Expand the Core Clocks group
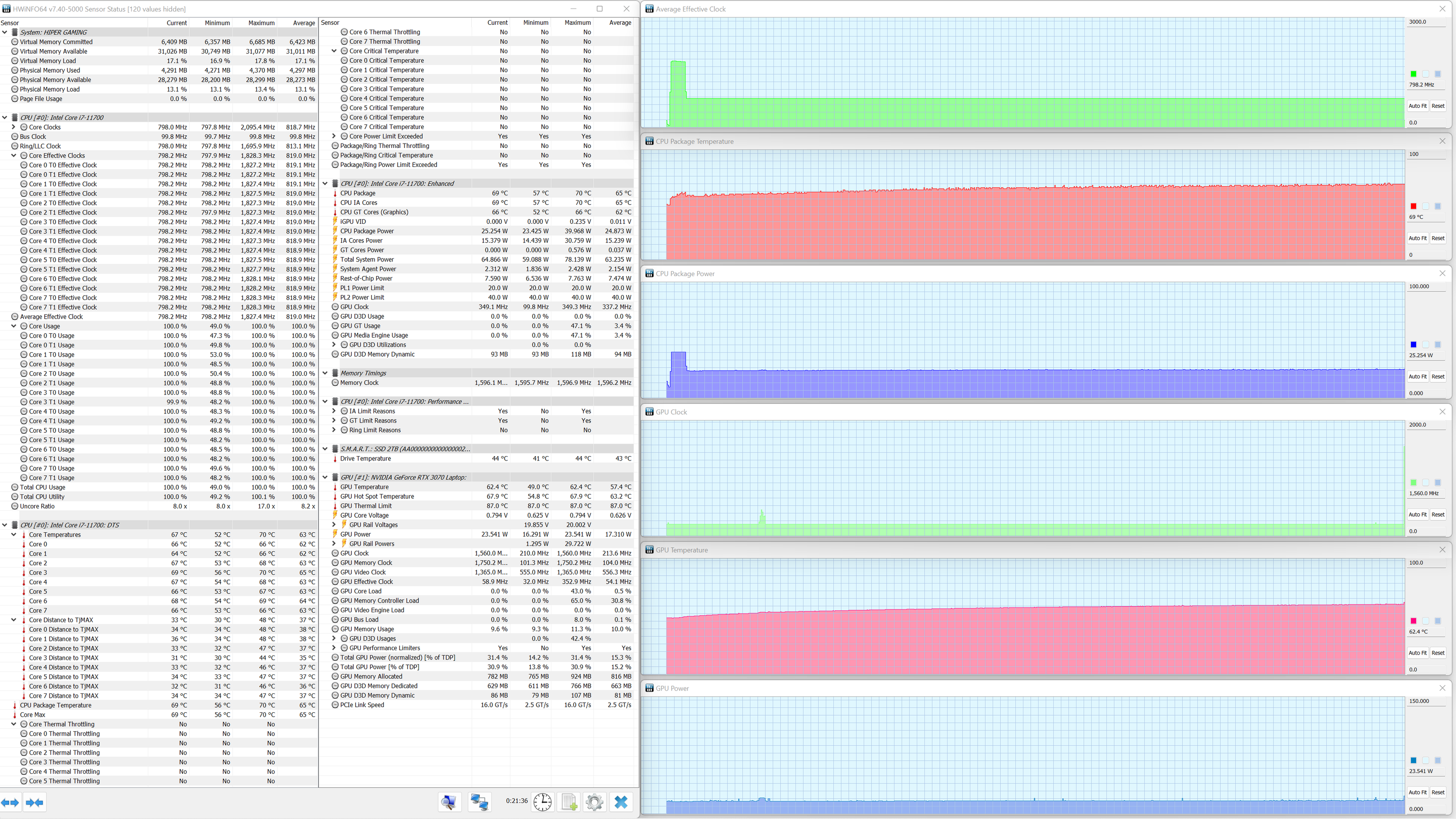1456x819 pixels. coord(14,127)
